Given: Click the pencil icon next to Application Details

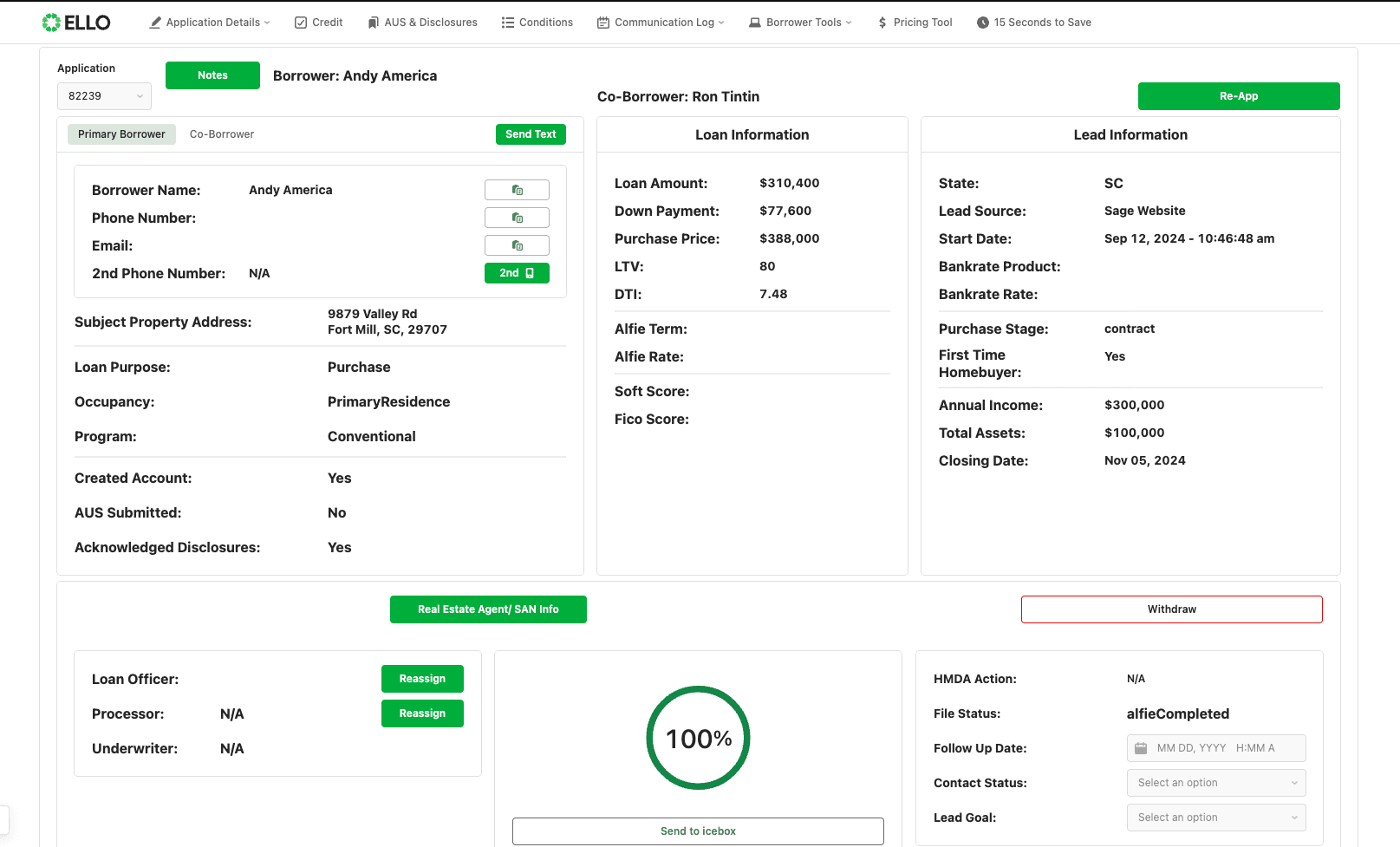Looking at the screenshot, I should [x=154, y=22].
